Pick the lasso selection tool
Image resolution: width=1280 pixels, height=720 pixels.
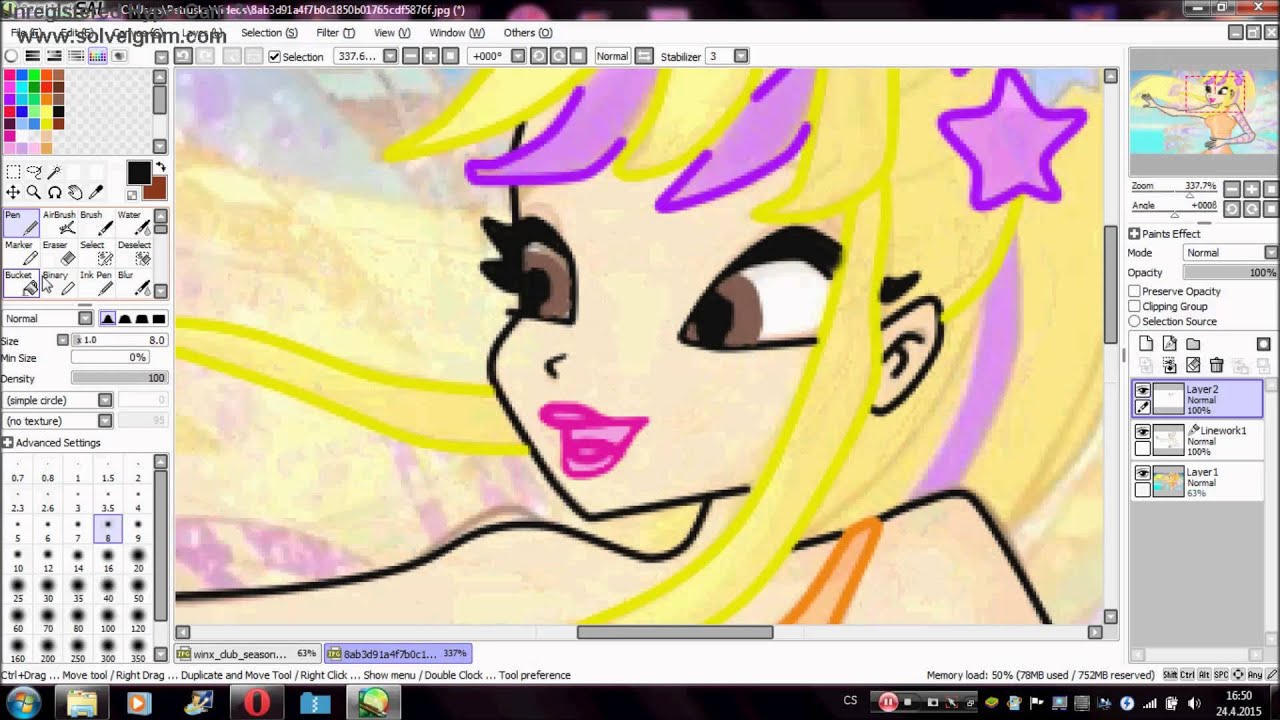pos(34,172)
